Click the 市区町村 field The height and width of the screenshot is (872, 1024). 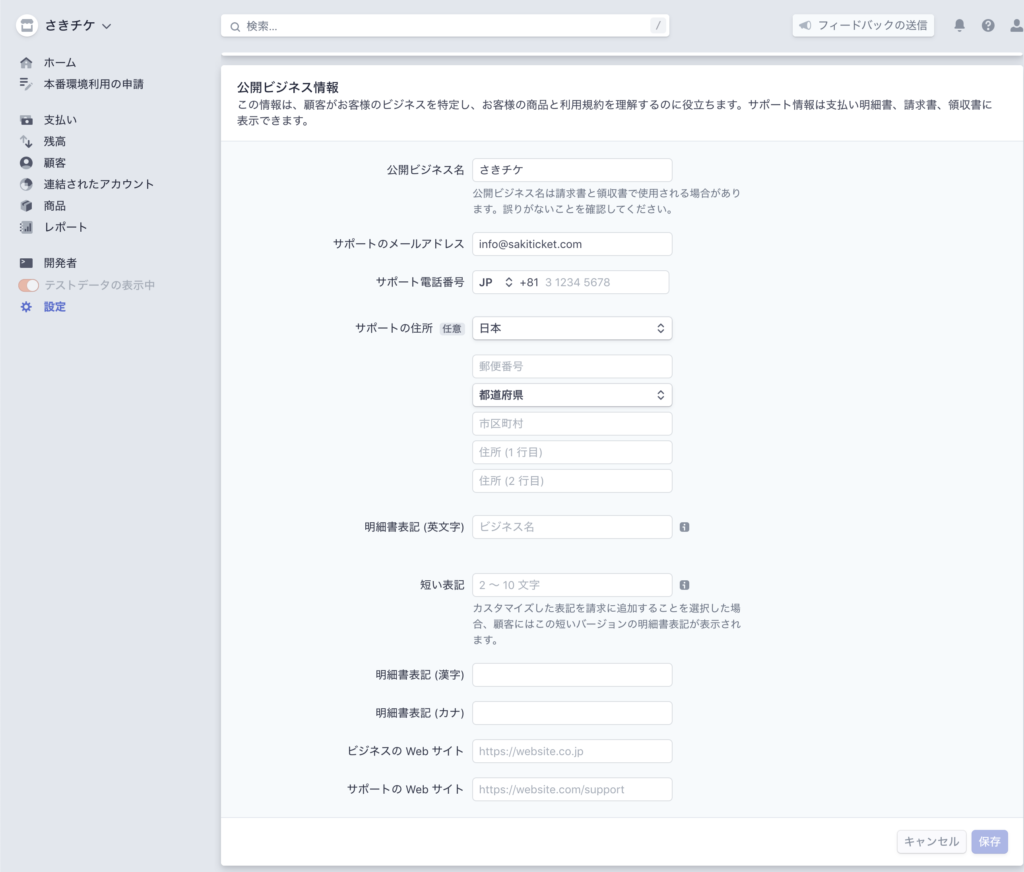coord(572,424)
